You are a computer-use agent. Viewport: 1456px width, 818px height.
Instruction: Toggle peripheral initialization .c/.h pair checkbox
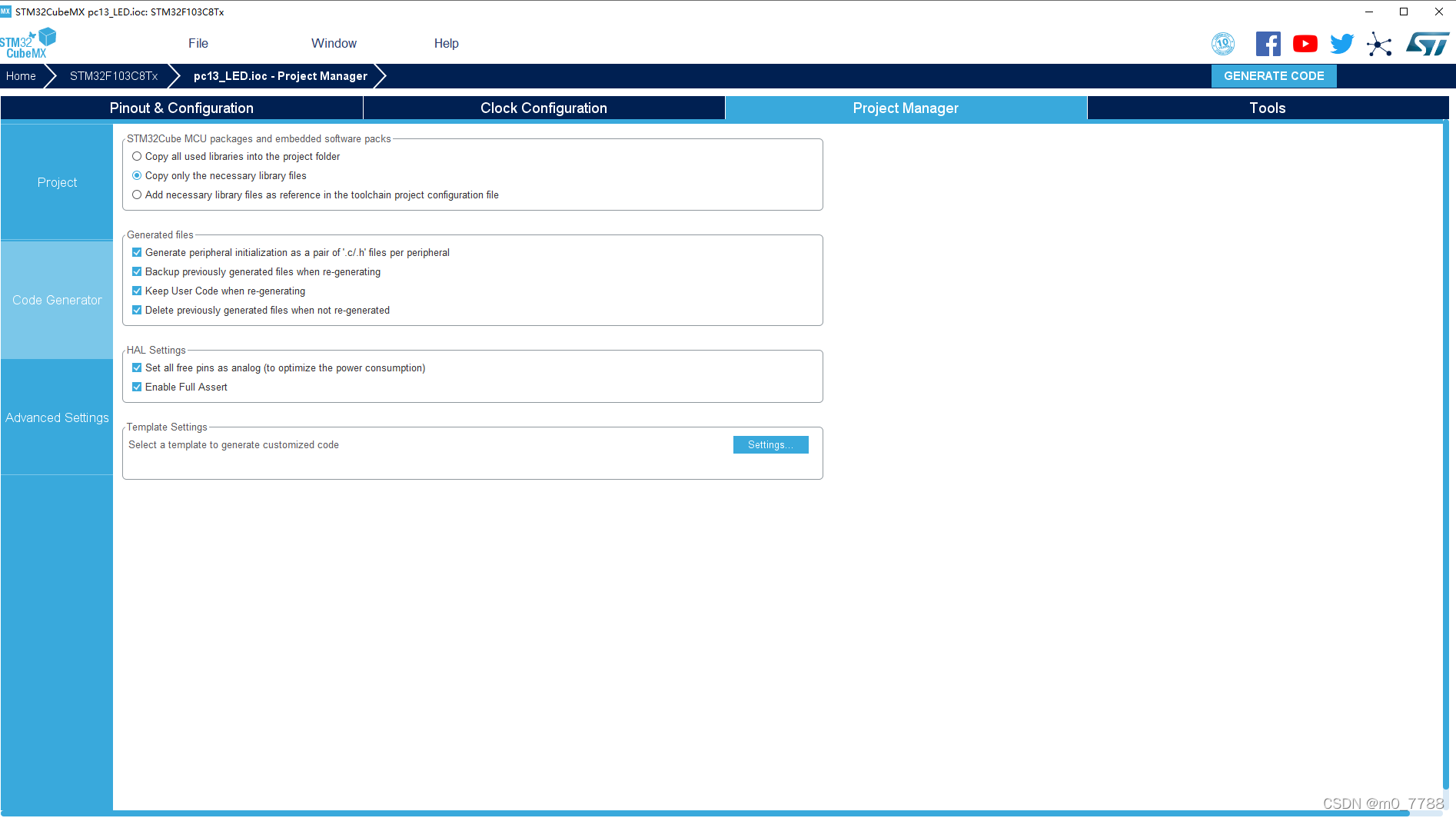point(137,252)
